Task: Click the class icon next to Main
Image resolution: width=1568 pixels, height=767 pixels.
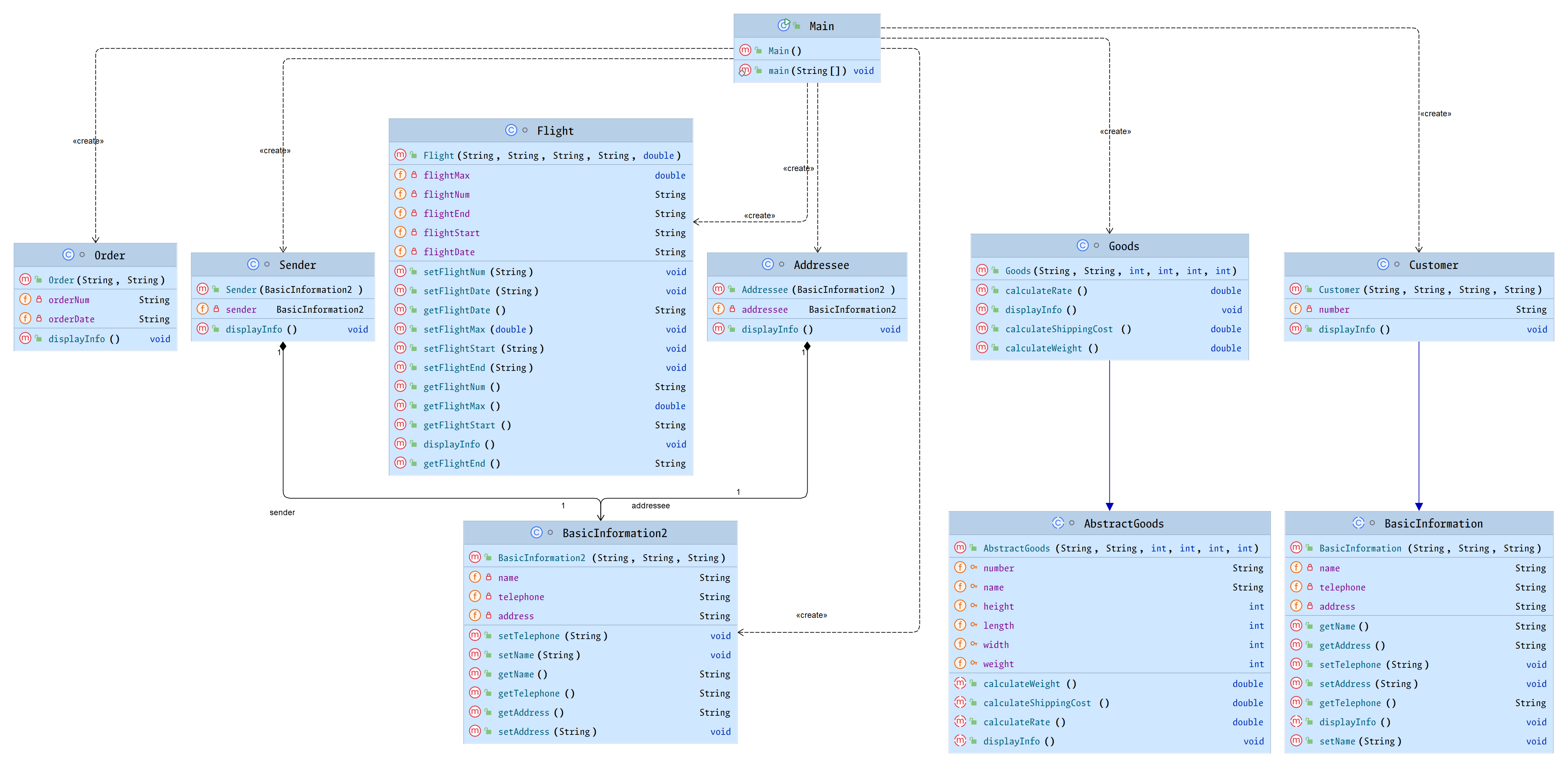Action: (783, 26)
